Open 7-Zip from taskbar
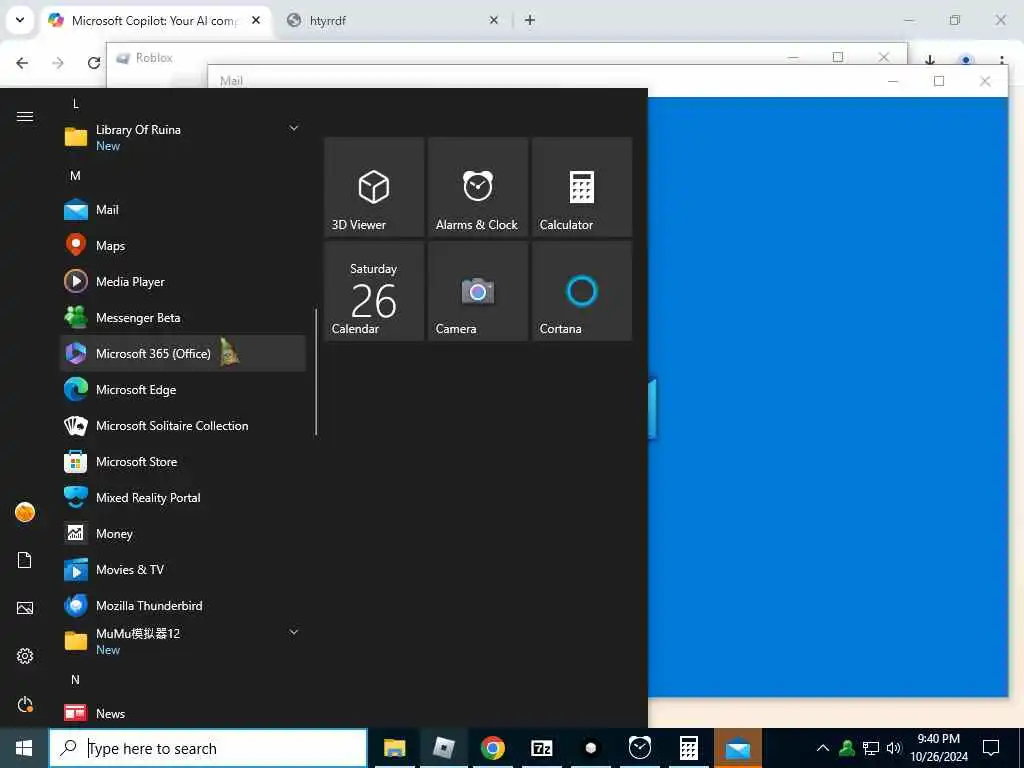The height and width of the screenshot is (768, 1024). pyautogui.click(x=541, y=748)
